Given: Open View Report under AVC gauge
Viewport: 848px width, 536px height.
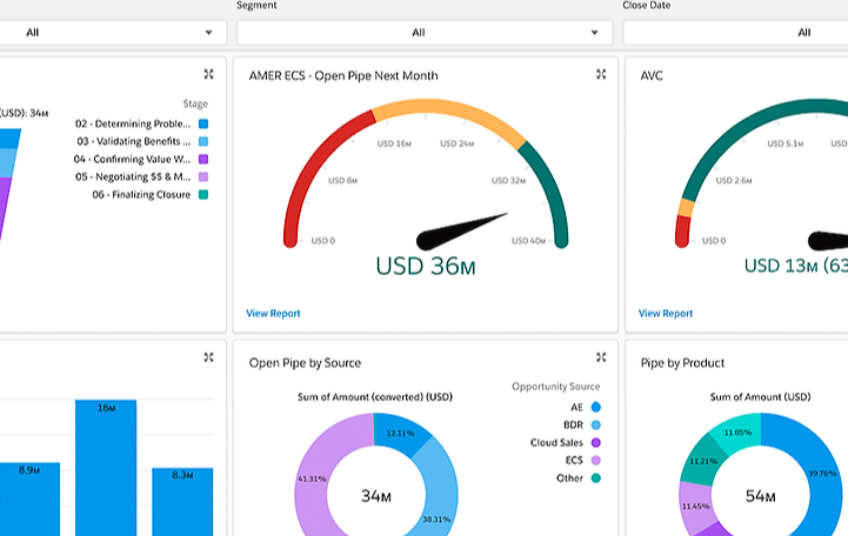Looking at the screenshot, I should [665, 313].
